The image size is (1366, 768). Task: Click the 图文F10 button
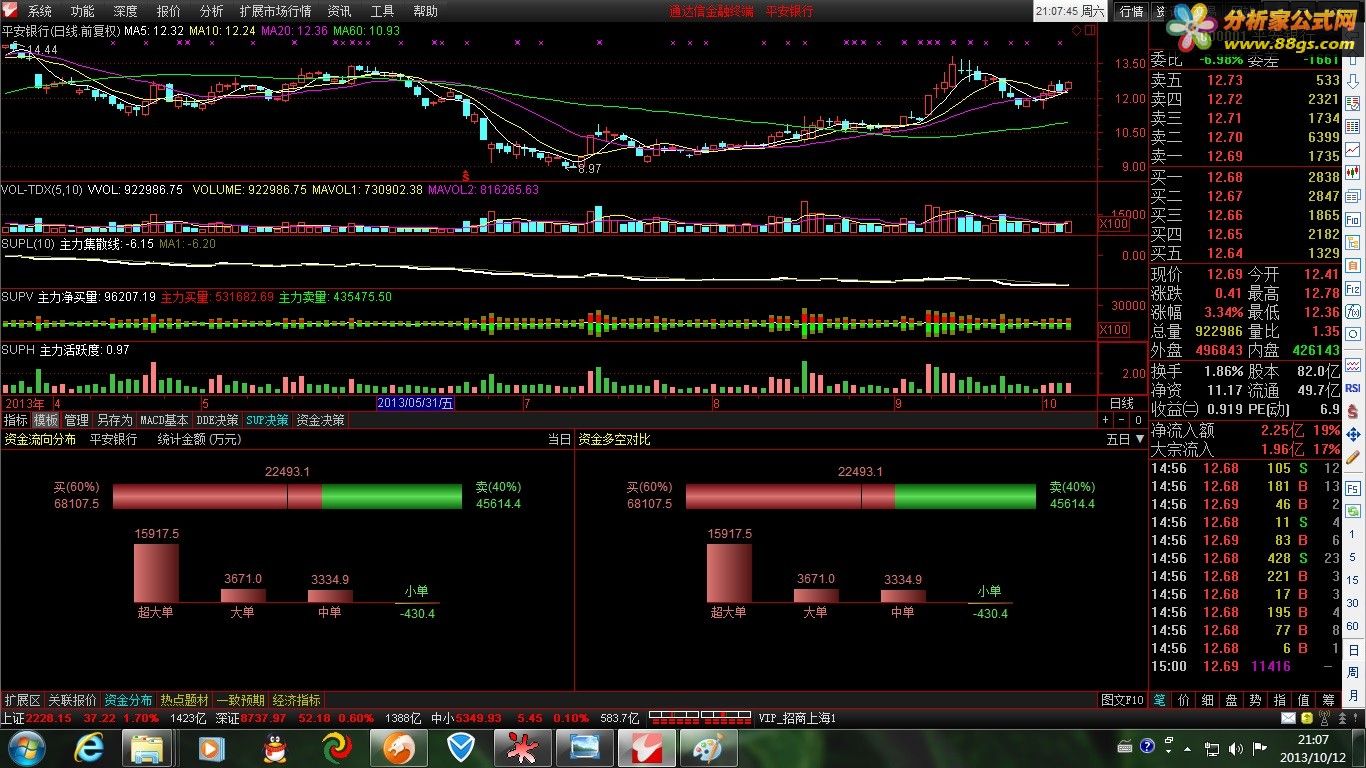pyautogui.click(x=1122, y=700)
